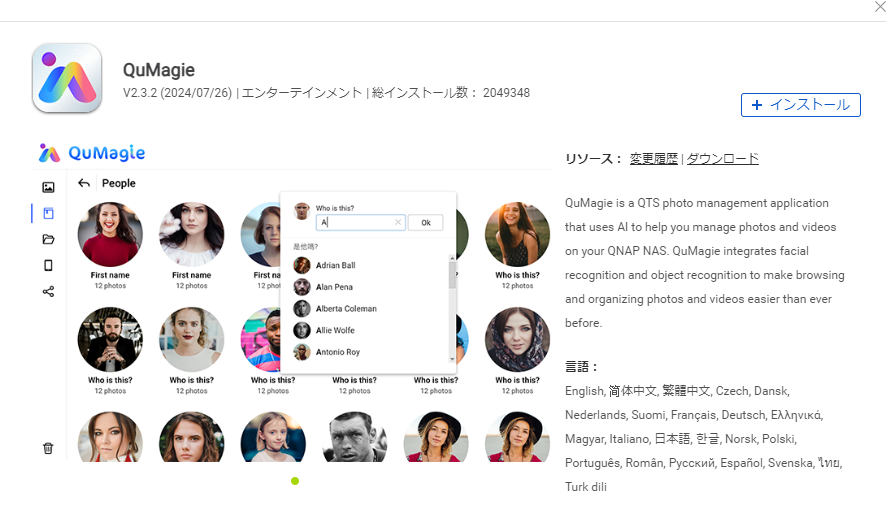This screenshot has width=886, height=529.
Task: Click the face avatar in Who is this popup
Action: tap(302, 211)
